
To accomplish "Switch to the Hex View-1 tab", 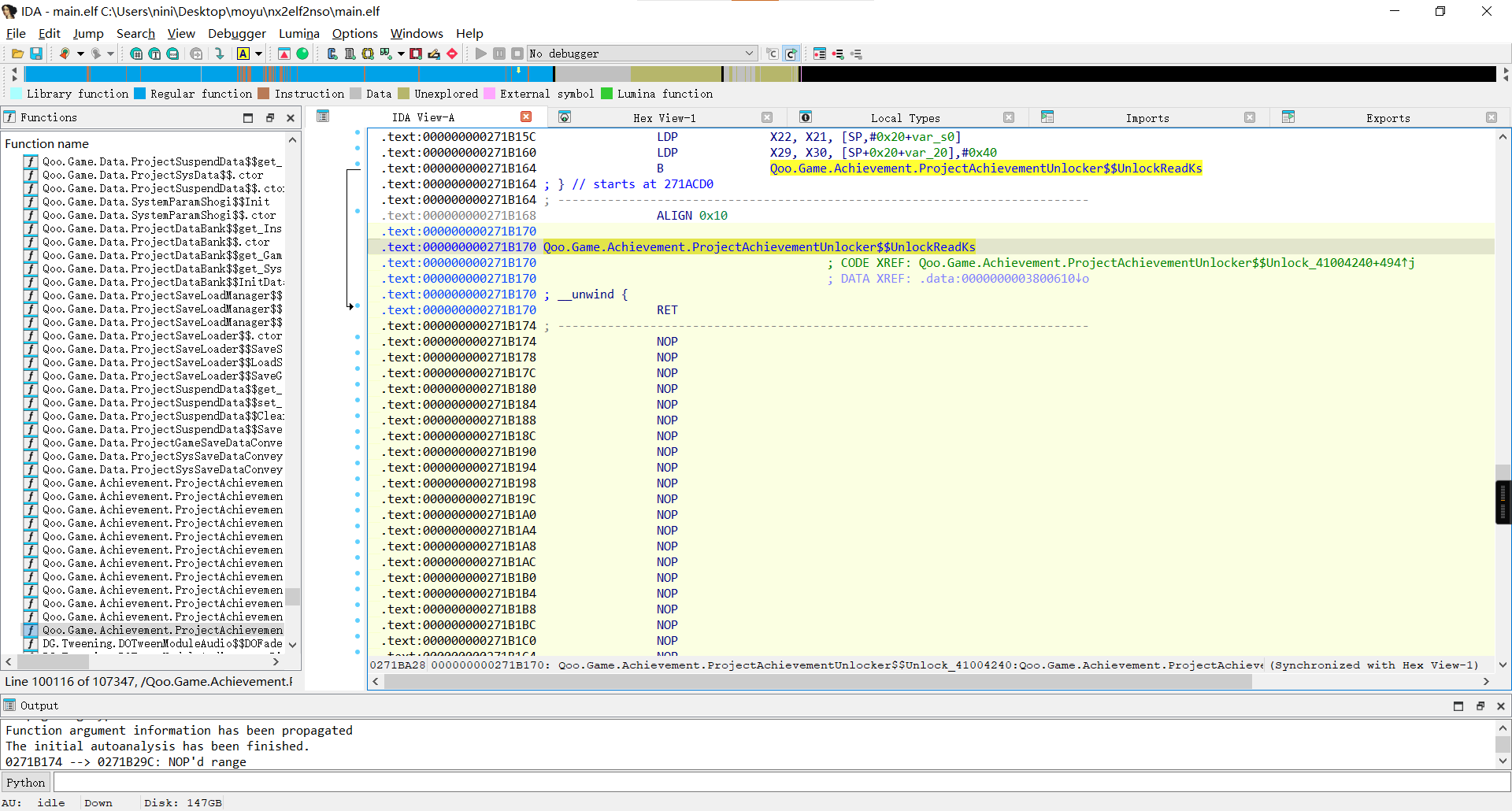I will point(664,118).
